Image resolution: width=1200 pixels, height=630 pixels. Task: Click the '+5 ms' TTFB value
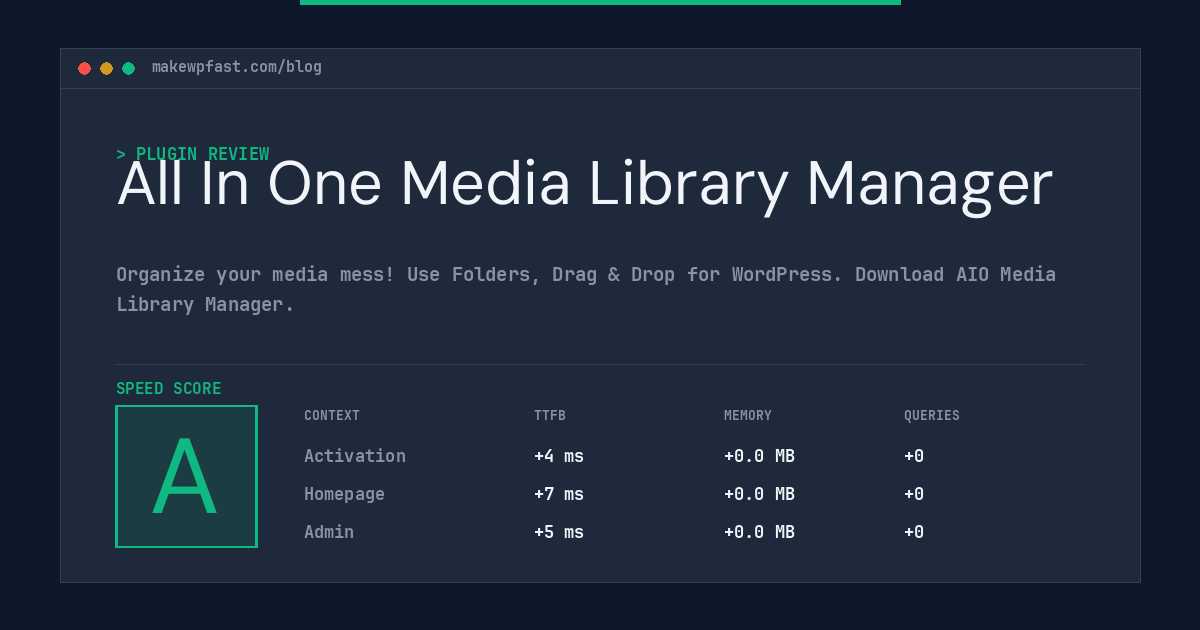pyautogui.click(x=559, y=532)
